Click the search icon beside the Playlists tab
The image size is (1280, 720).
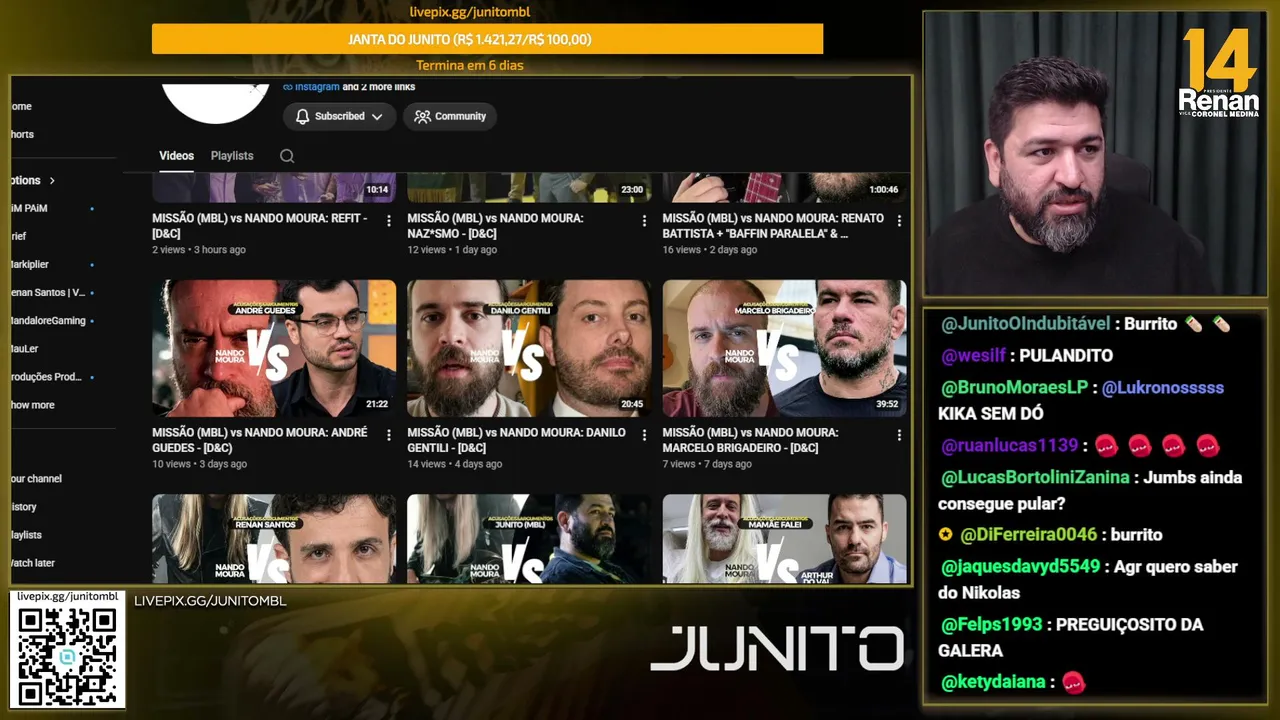[287, 156]
